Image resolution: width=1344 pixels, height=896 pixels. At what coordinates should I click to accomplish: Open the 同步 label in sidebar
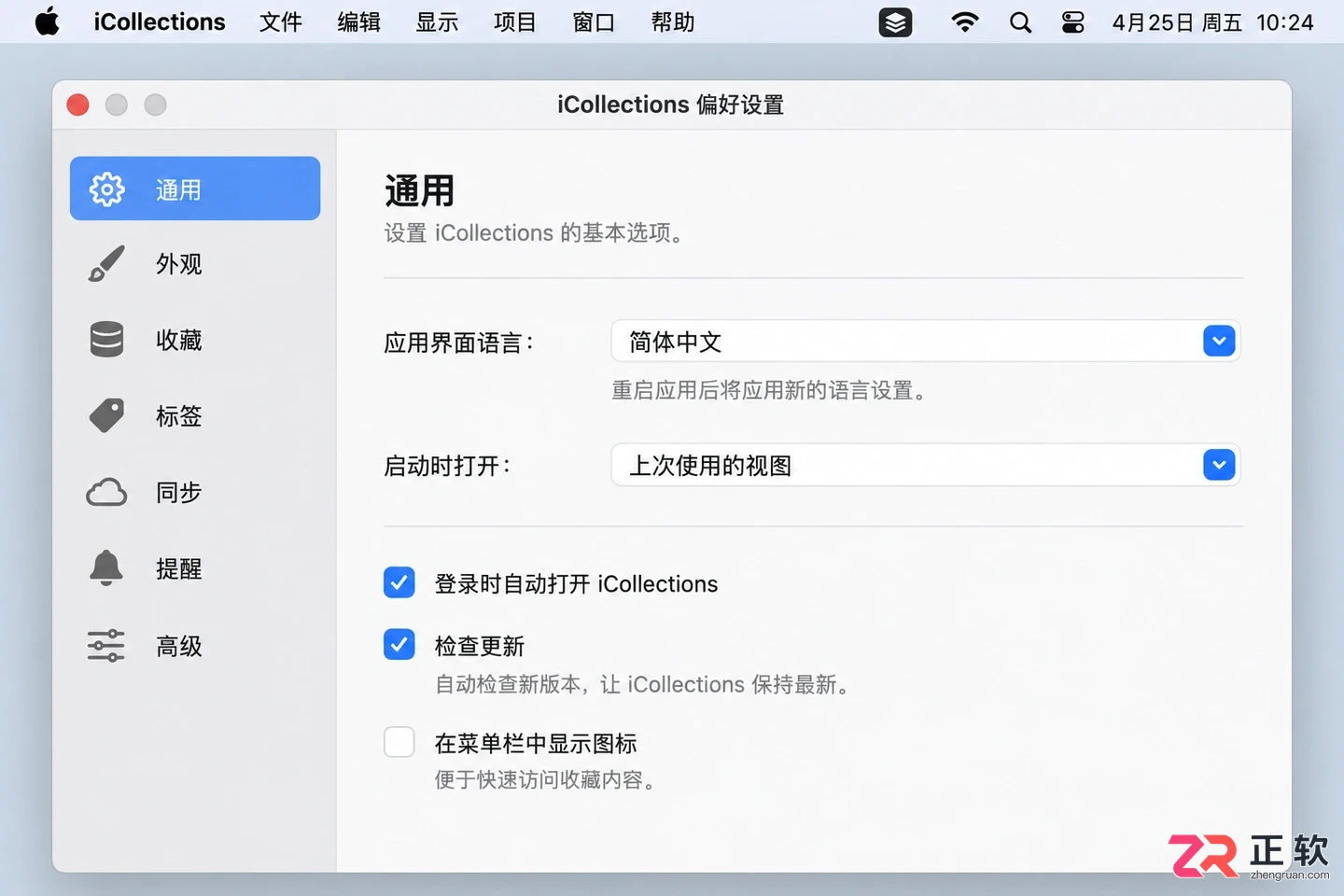click(x=179, y=493)
